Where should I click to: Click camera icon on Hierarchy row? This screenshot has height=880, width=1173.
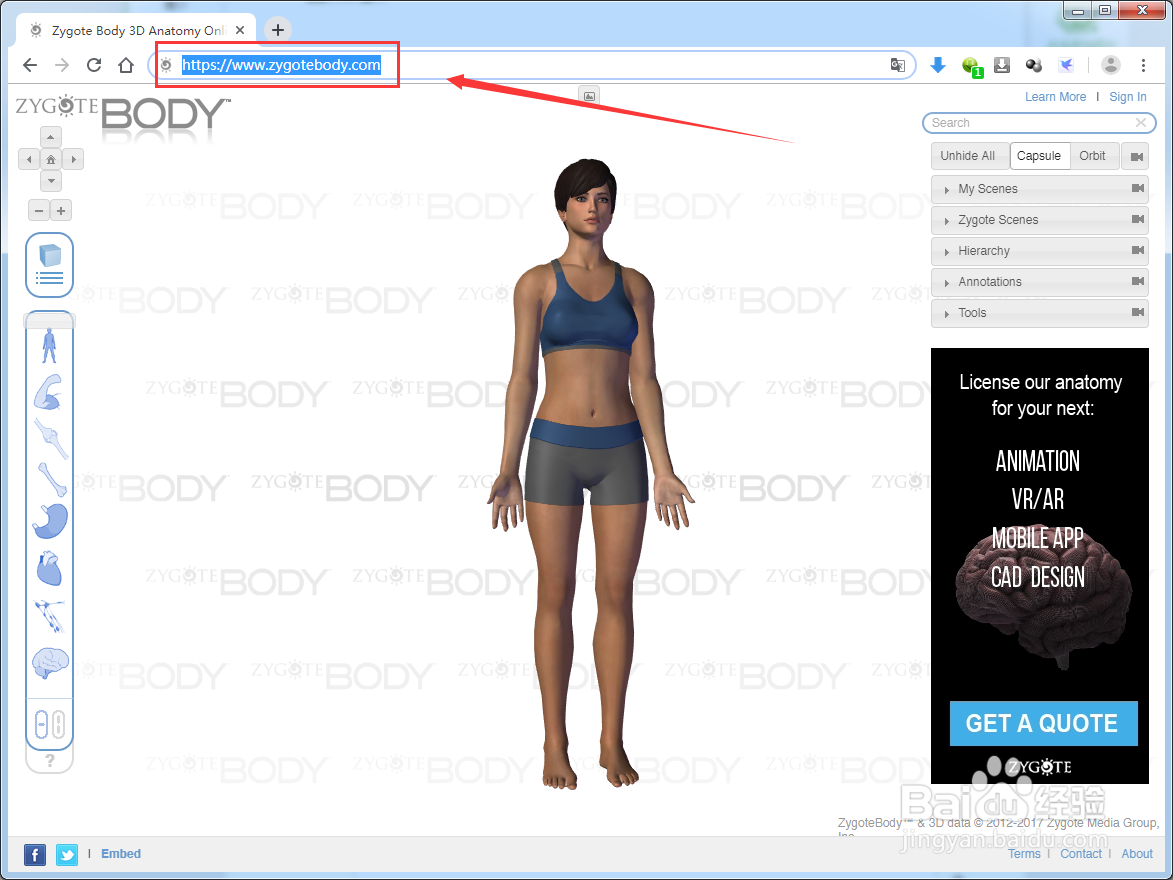[1138, 250]
